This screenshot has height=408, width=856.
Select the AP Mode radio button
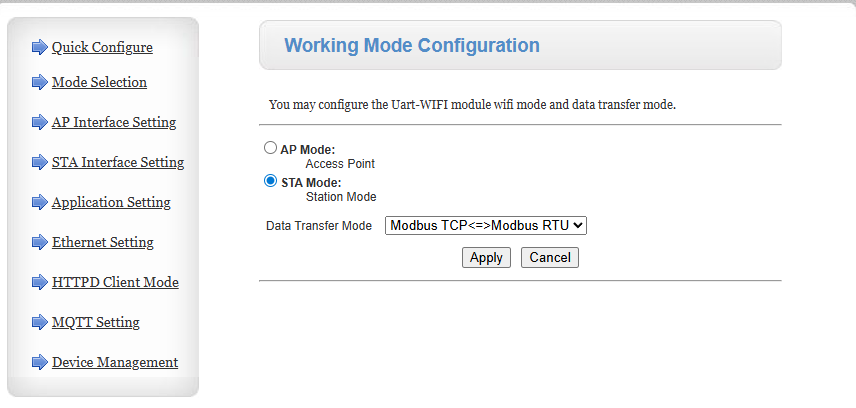(x=270, y=148)
